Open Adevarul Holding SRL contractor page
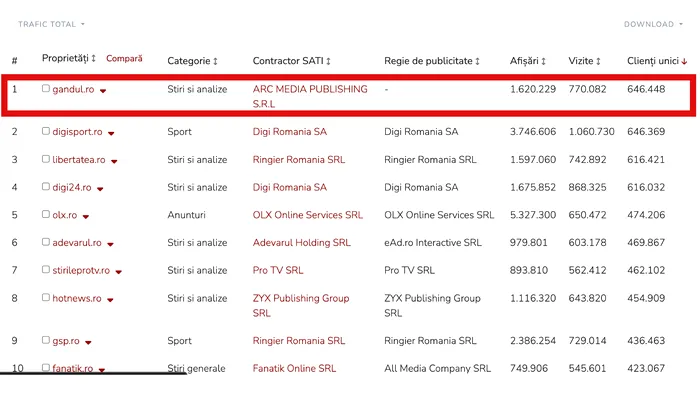 tap(301, 243)
